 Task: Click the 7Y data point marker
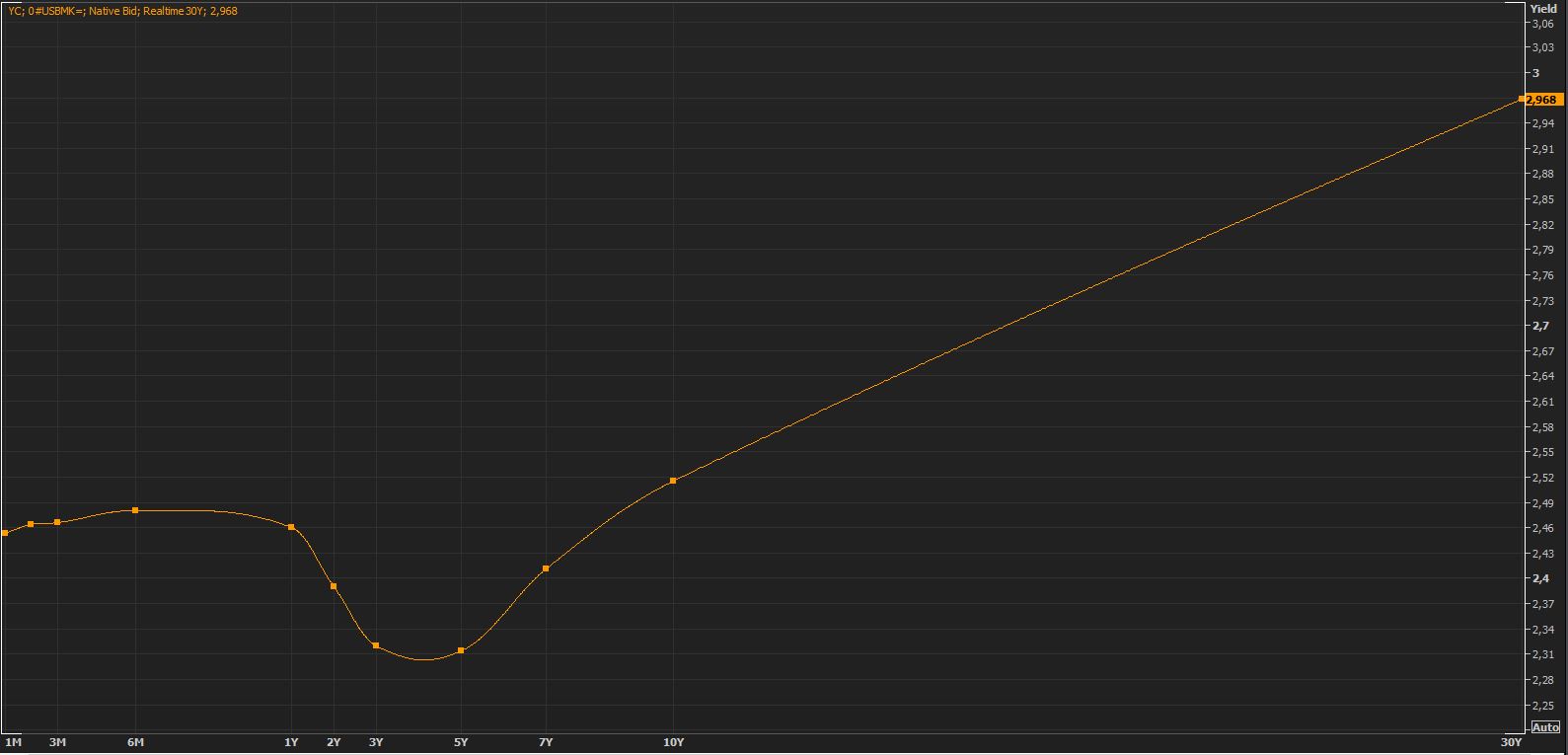coord(546,568)
